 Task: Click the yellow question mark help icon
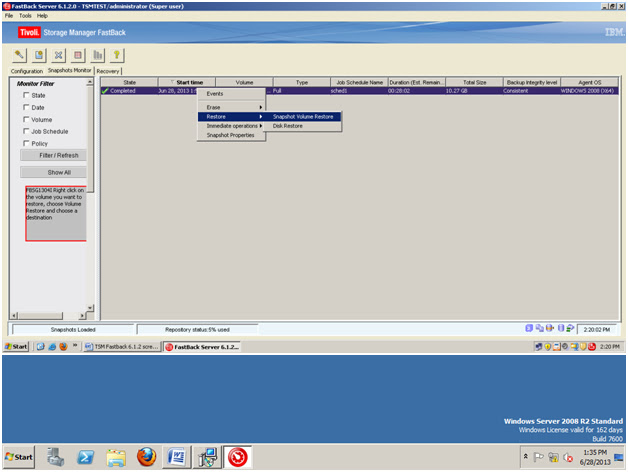117,55
